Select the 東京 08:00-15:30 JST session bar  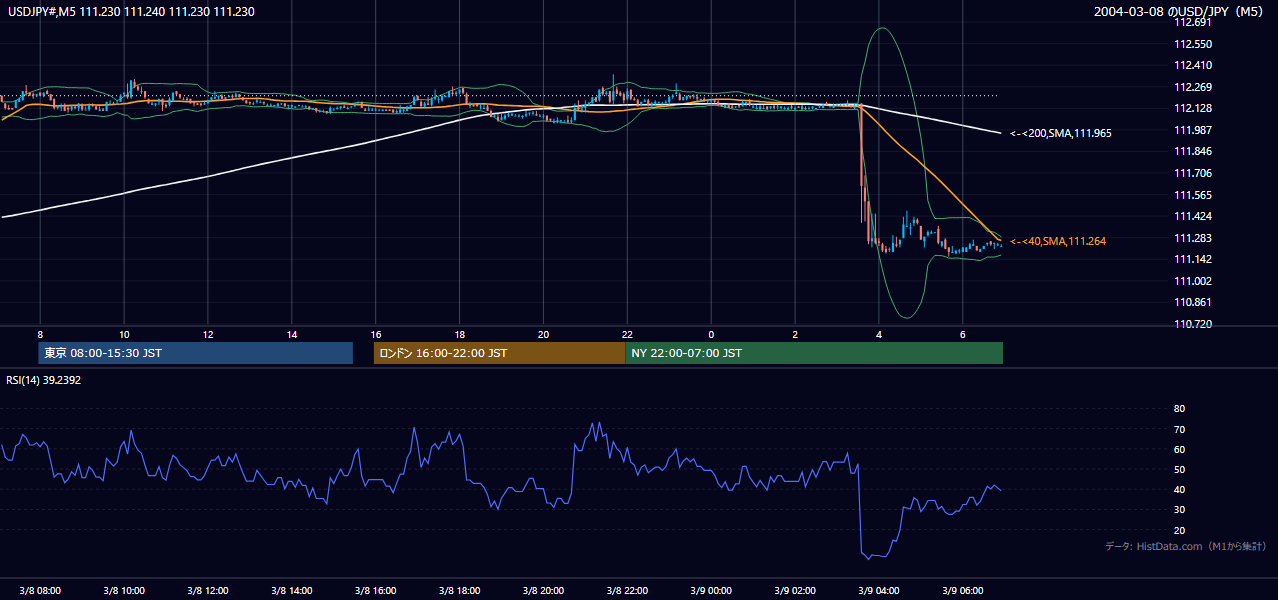(x=195, y=353)
